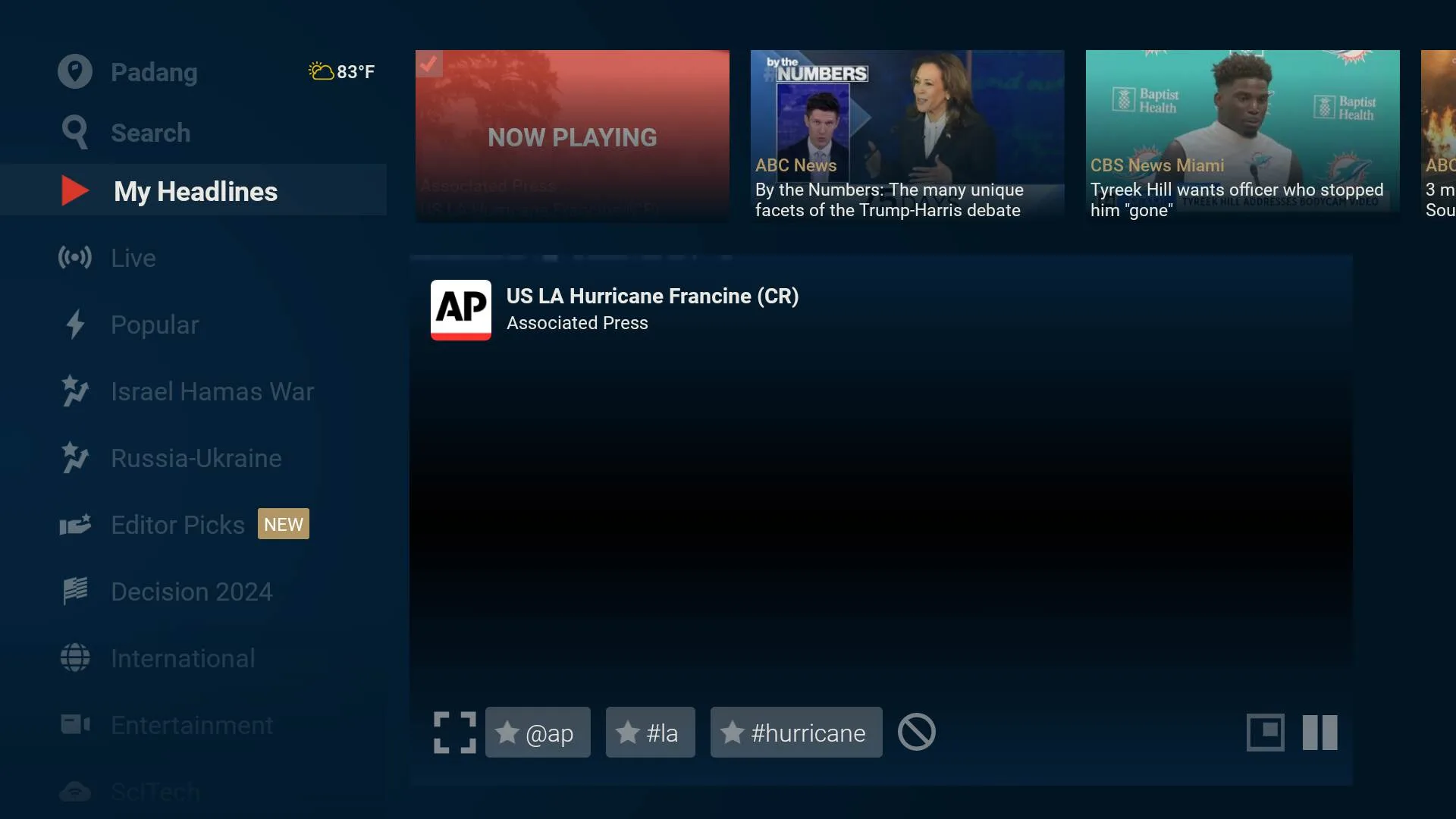Viewport: 1456px width, 819px height.
Task: Click the Decision 2024 flag icon
Action: [74, 591]
